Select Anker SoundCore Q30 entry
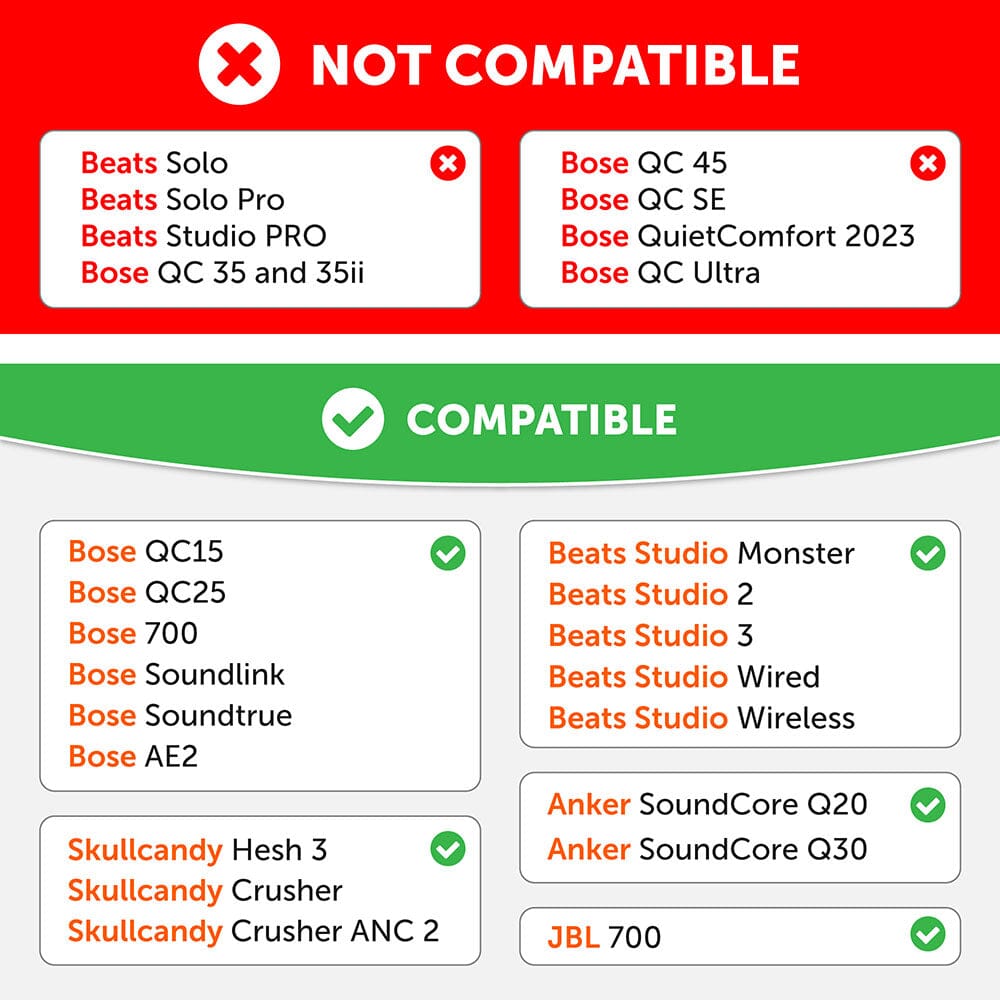This screenshot has width=1000, height=1000. pyautogui.click(x=707, y=849)
